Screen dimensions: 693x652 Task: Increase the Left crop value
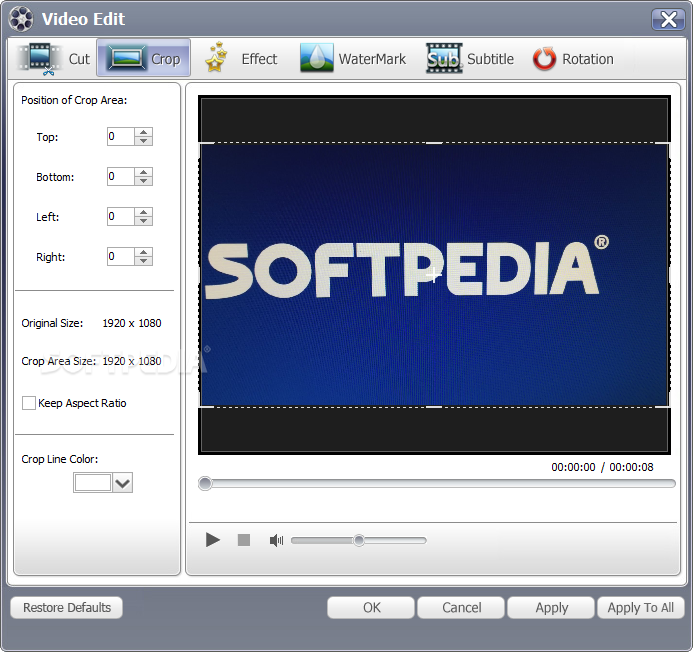(143, 212)
